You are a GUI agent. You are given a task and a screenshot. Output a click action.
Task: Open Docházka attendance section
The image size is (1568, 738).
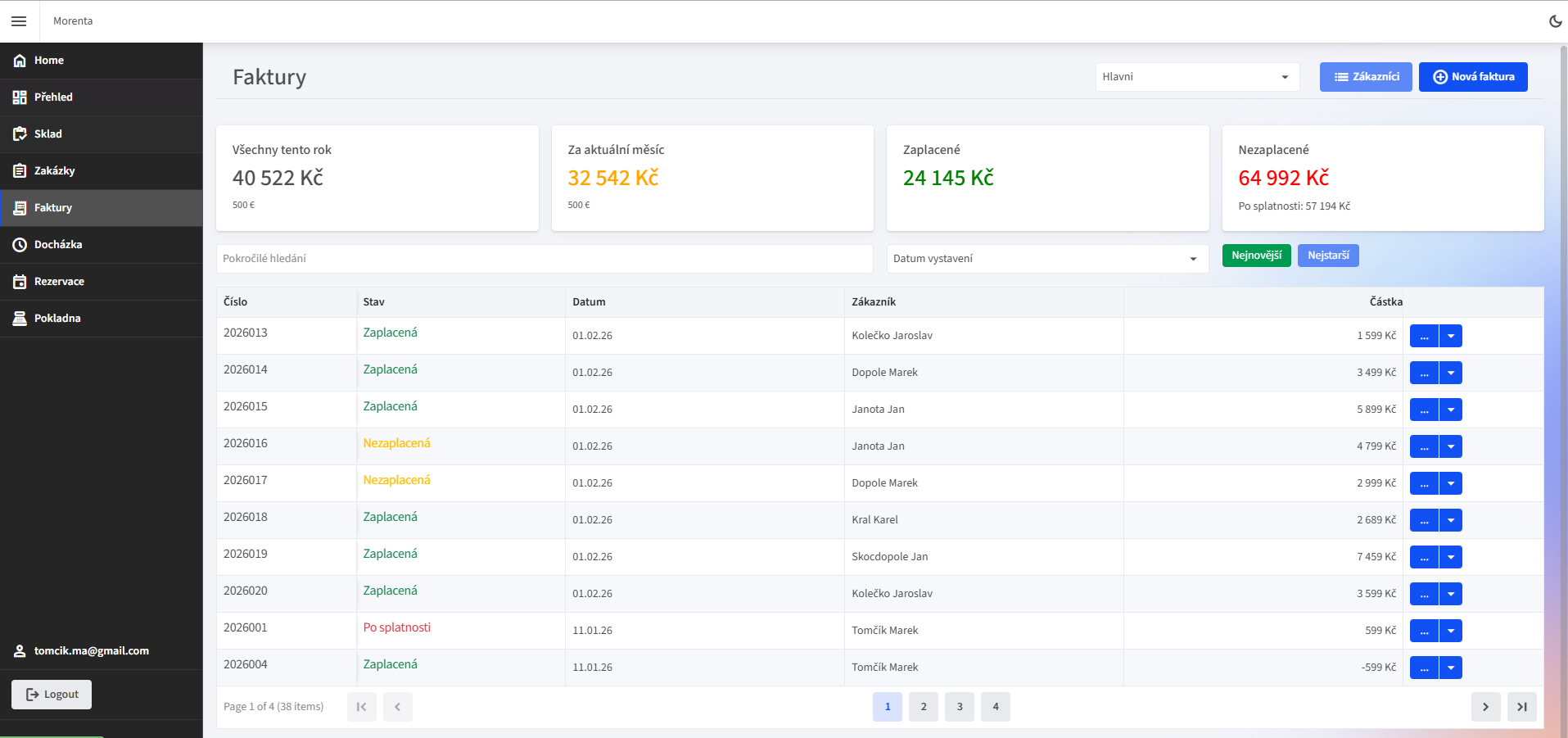tap(57, 245)
